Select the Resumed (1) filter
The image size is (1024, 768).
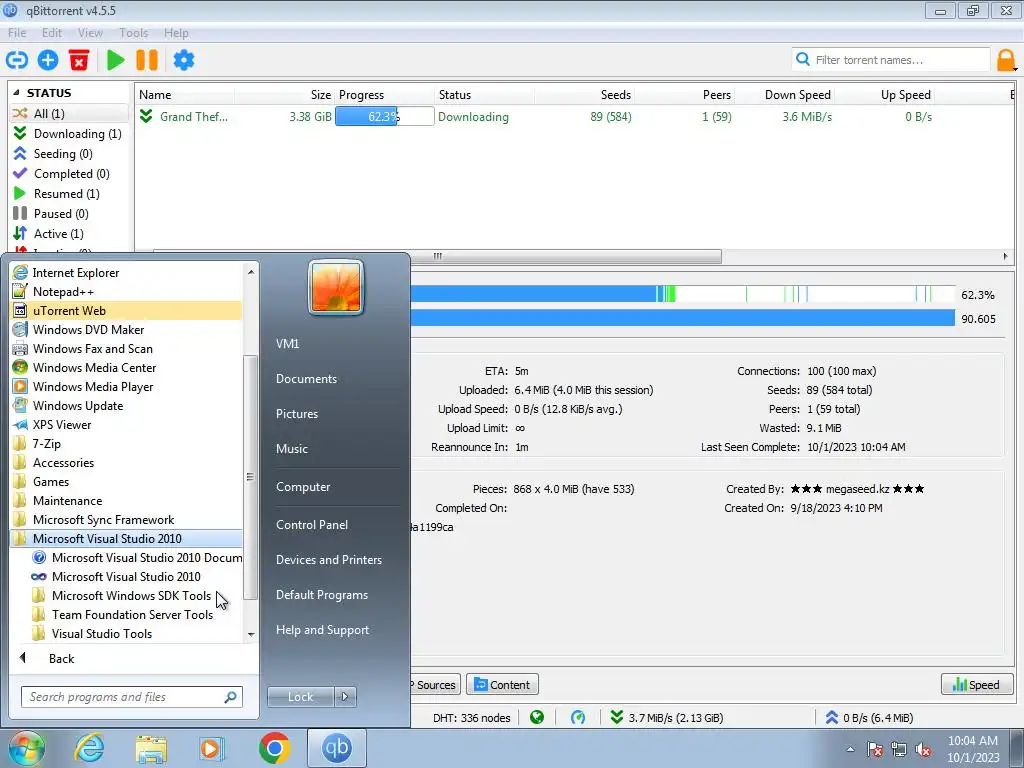69,194
